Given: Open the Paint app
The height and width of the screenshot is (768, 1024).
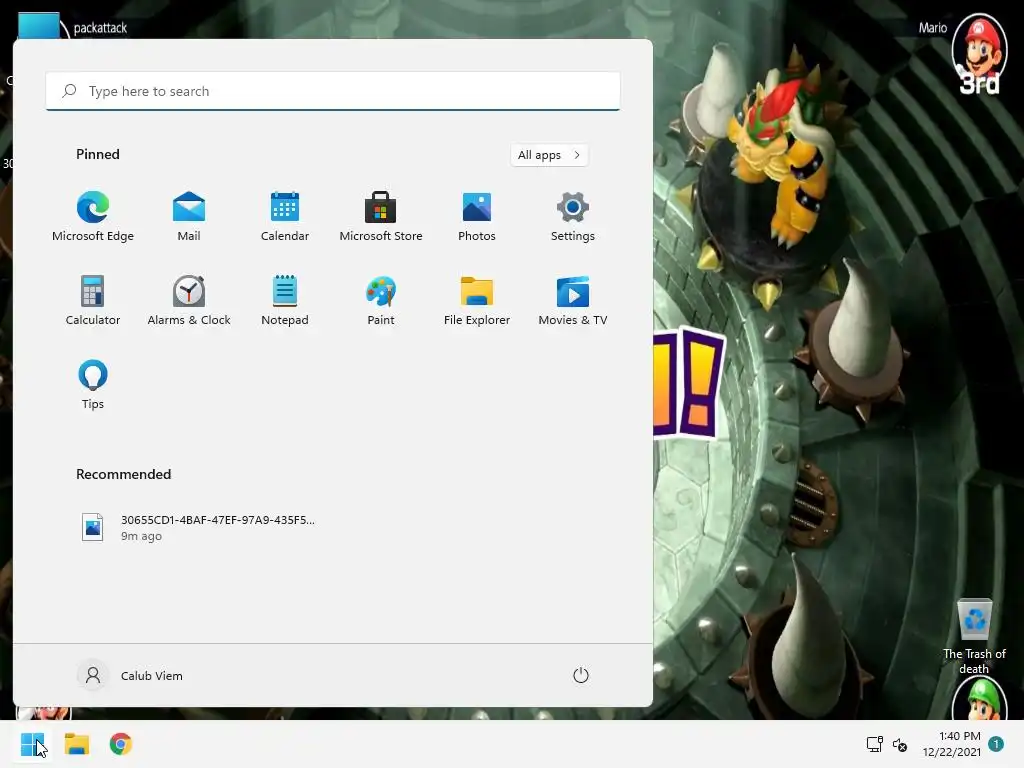Looking at the screenshot, I should (x=381, y=301).
